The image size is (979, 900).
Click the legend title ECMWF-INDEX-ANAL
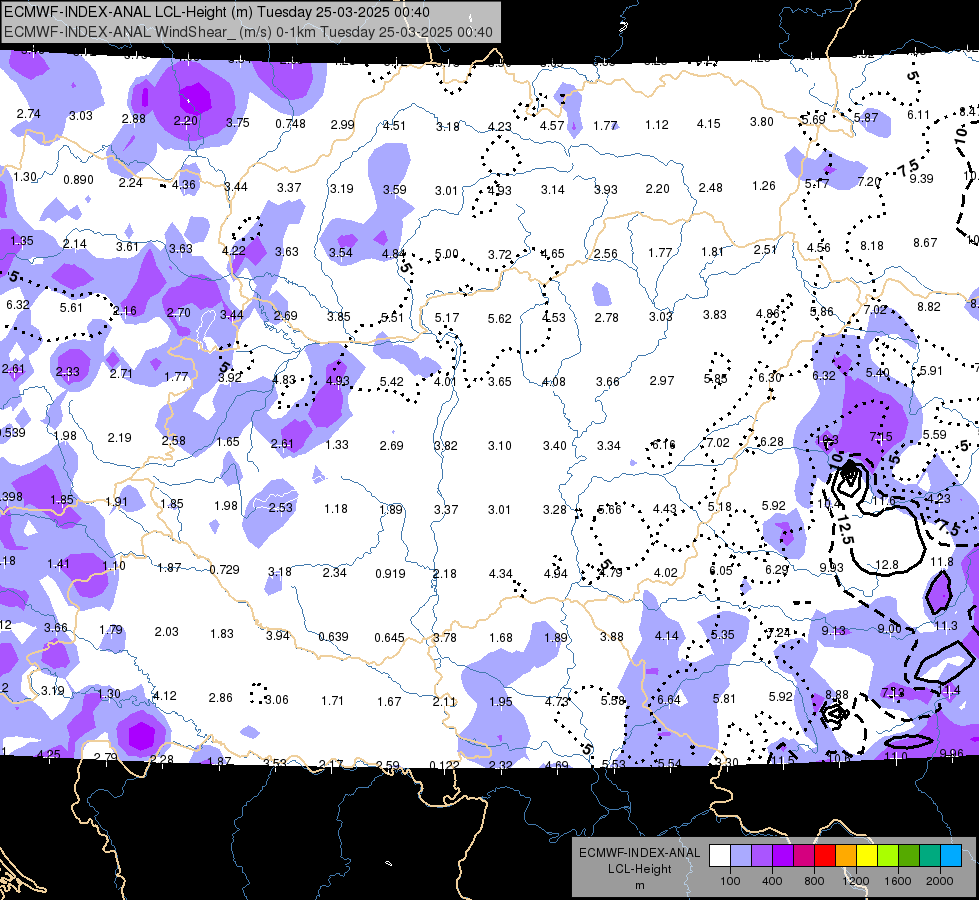tap(639, 853)
